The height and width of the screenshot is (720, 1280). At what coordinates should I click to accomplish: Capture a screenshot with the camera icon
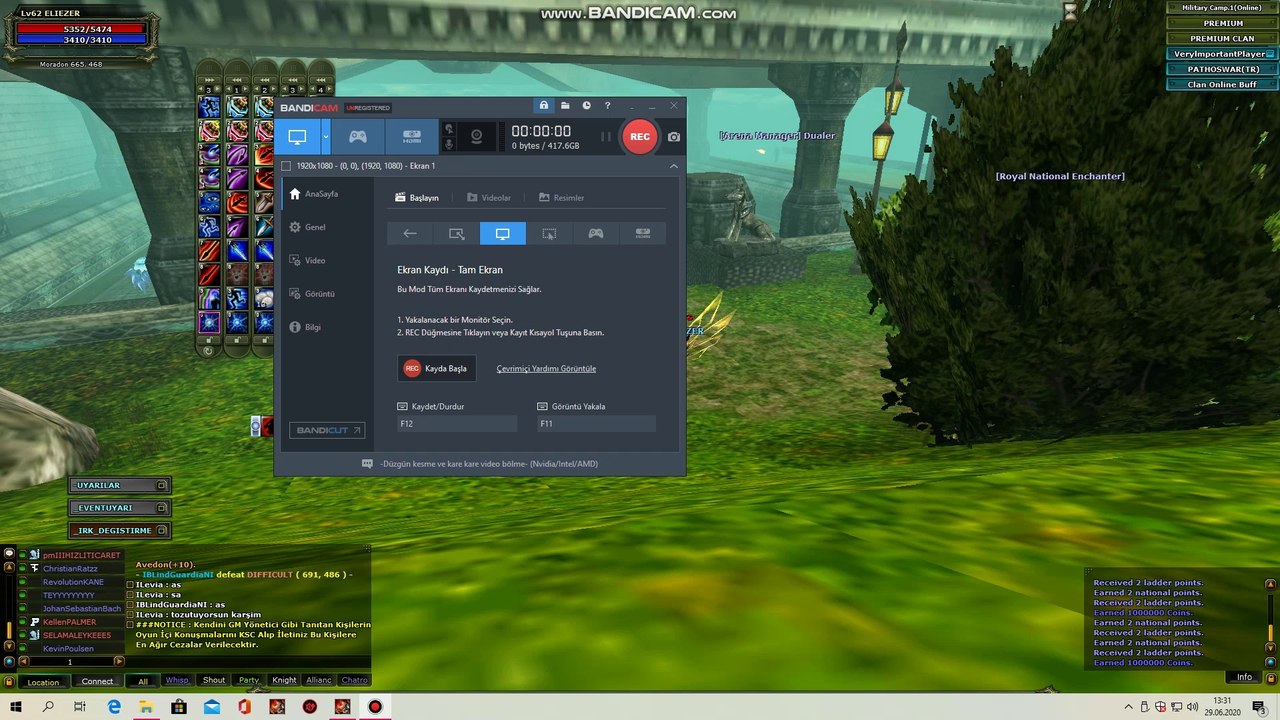coord(674,137)
